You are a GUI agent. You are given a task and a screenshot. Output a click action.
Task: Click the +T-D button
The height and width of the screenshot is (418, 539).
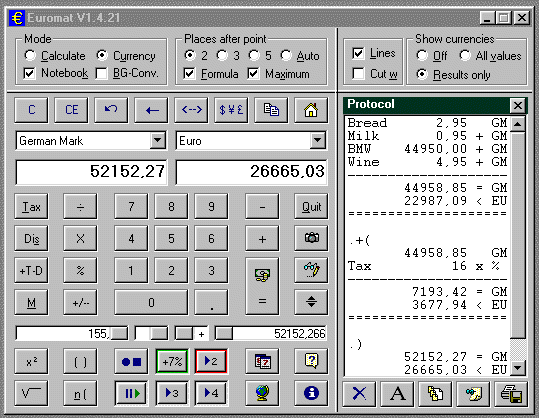point(31,270)
